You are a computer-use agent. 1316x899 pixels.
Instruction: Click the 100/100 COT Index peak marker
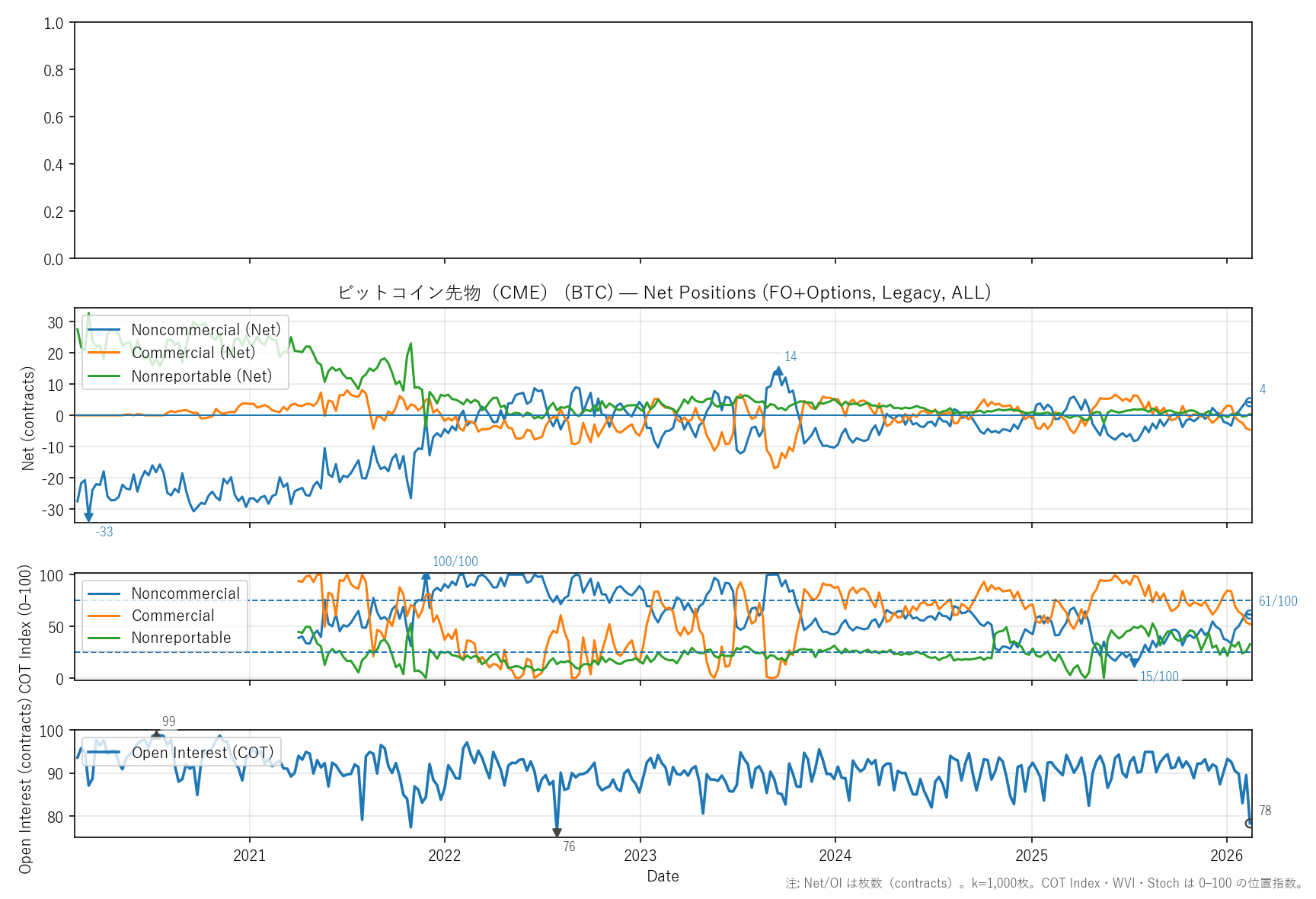(x=426, y=576)
